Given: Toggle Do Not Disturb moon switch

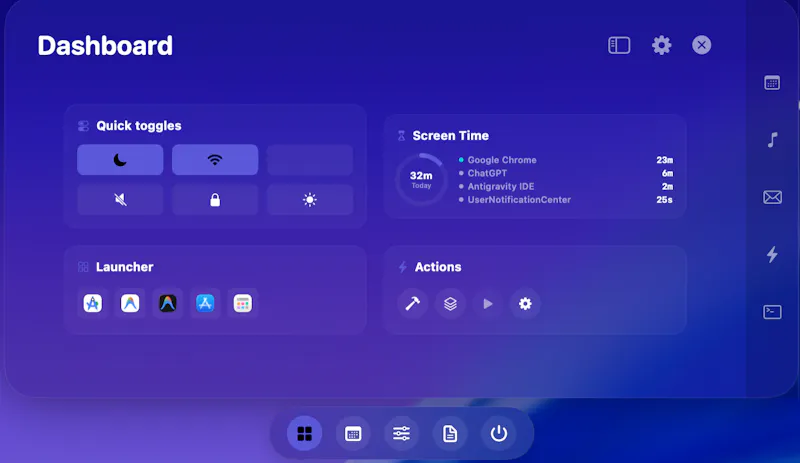Looking at the screenshot, I should (120, 160).
